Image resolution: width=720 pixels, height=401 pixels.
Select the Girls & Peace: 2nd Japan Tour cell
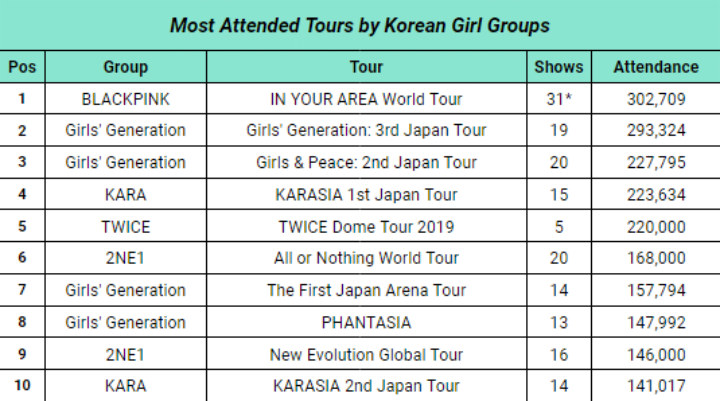366,163
